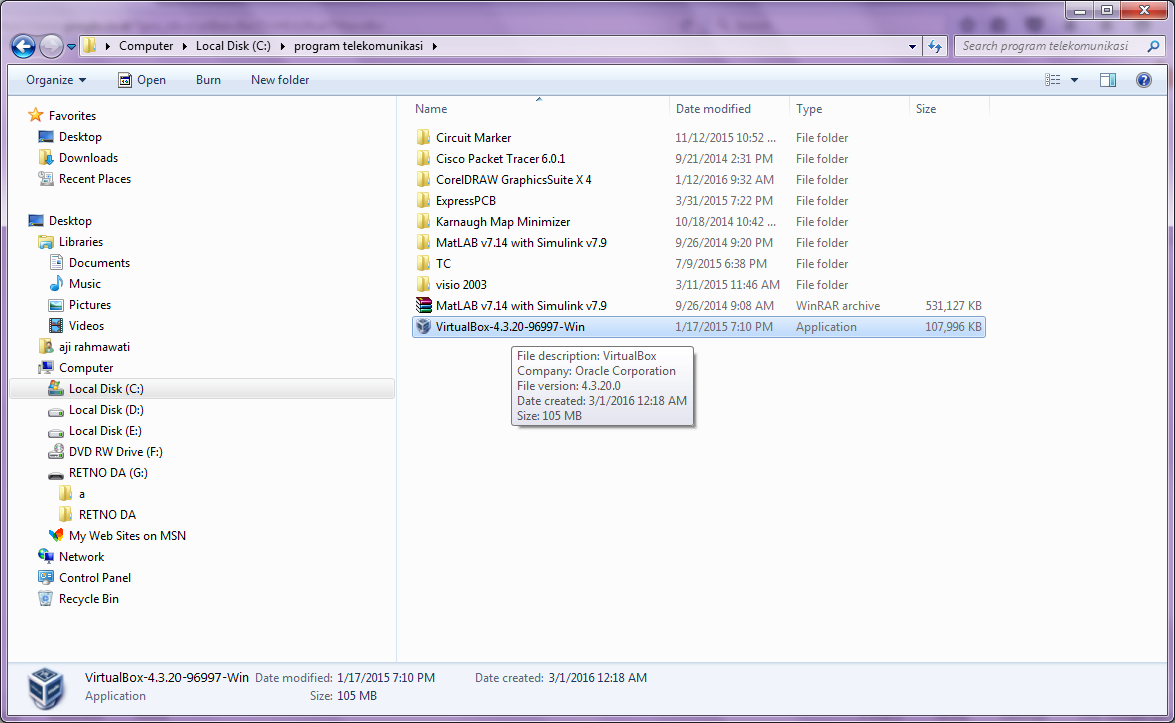Open the address bar previous locations dropdown
This screenshot has height=723, width=1175.
[x=912, y=46]
